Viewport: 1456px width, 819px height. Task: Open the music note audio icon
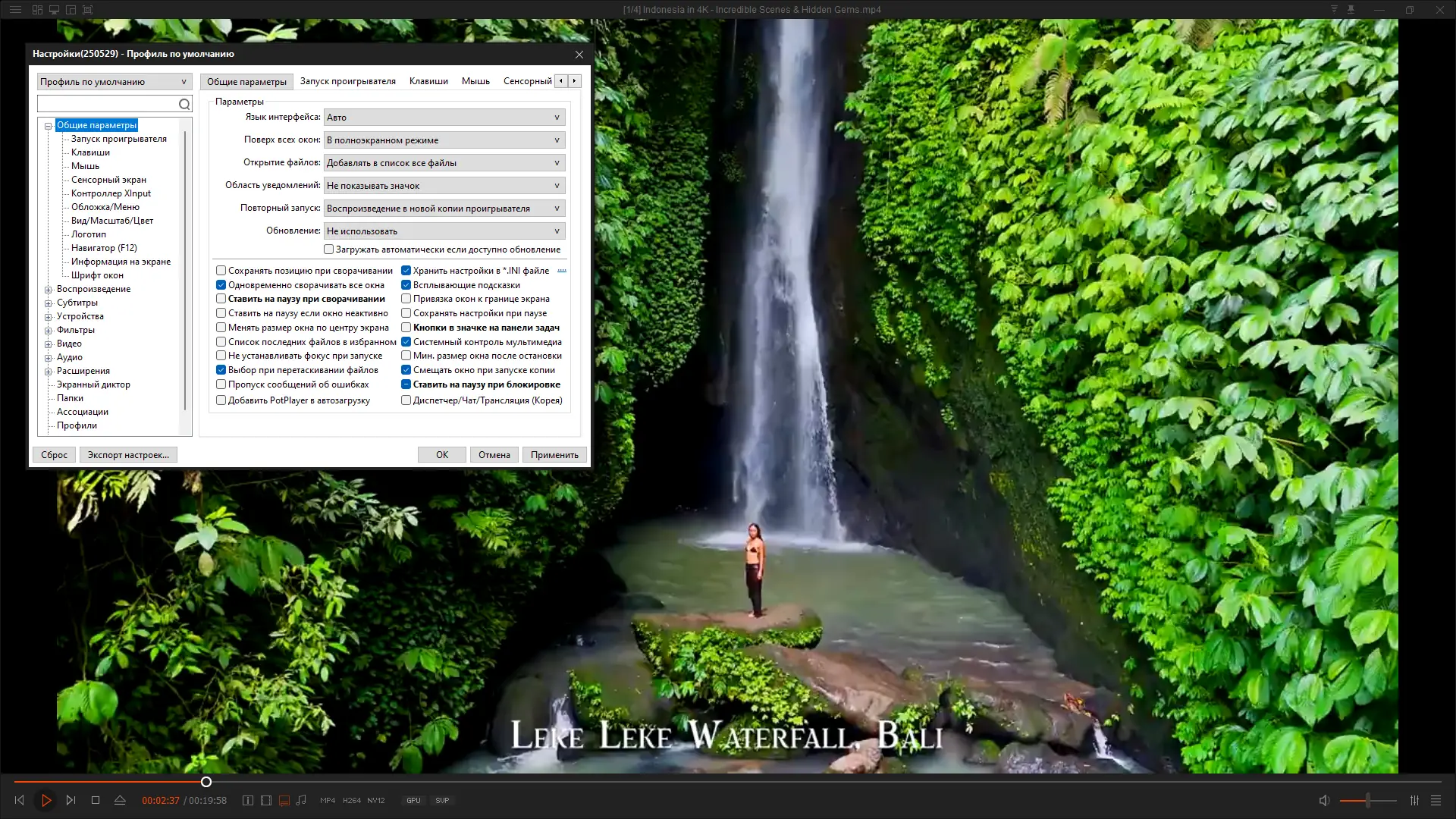coord(301,800)
